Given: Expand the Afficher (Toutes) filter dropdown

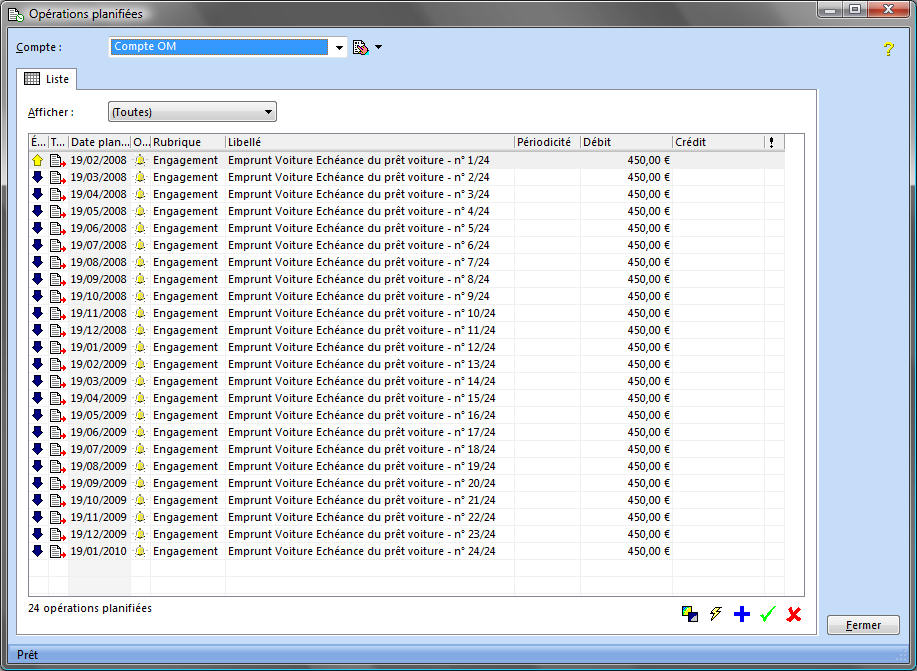Looking at the screenshot, I should coord(268,112).
